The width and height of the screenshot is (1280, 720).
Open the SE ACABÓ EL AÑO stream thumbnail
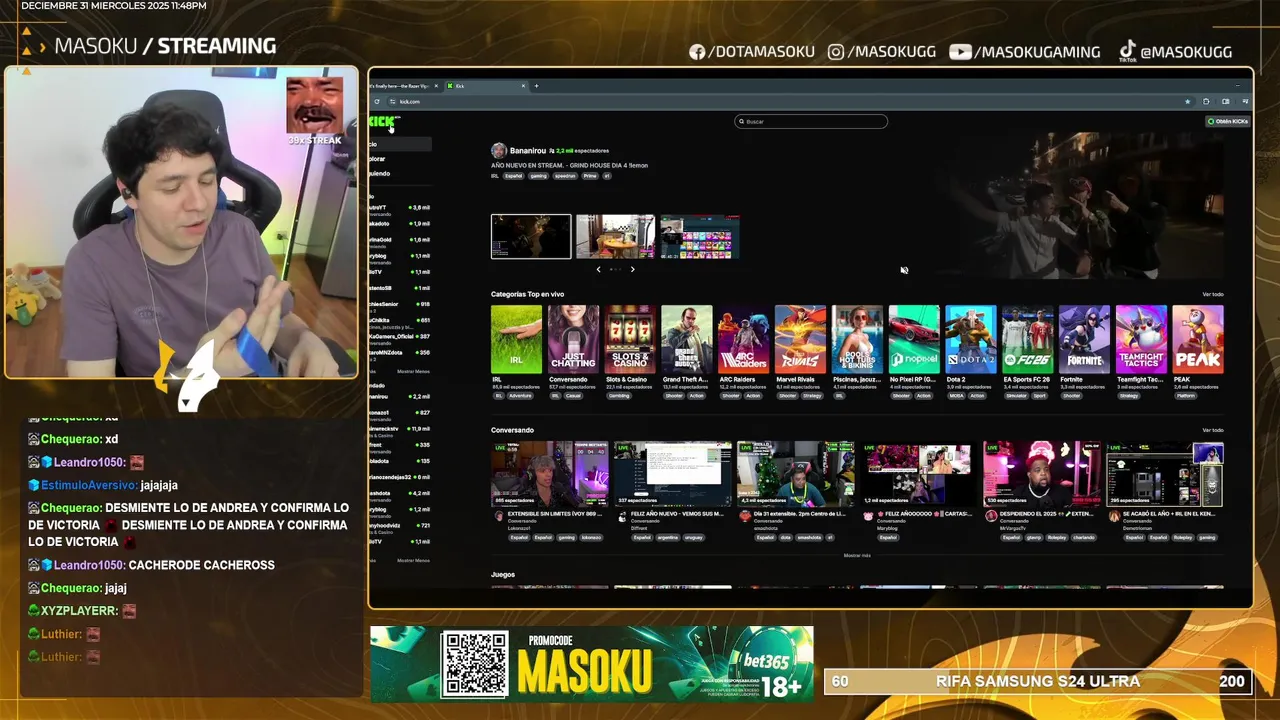1165,474
